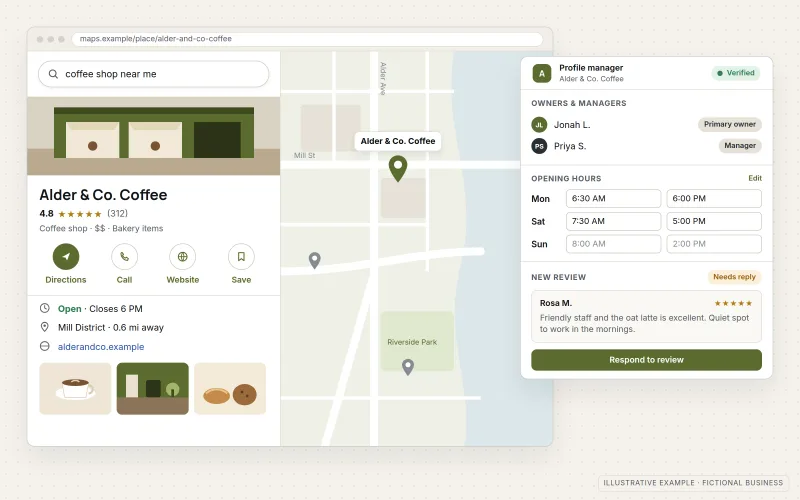This screenshot has height=500, width=800.
Task: Click the clock icon beside Open hours
Action: coord(45,308)
